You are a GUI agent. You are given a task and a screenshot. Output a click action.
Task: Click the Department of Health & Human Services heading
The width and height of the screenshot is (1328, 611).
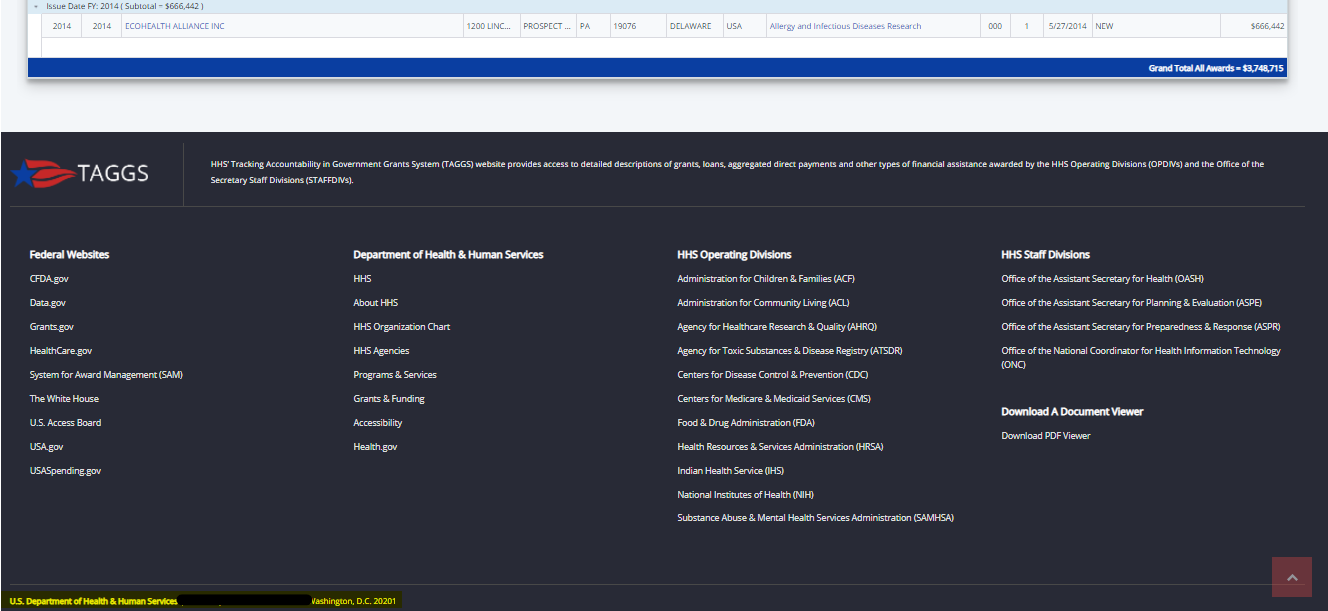448,255
